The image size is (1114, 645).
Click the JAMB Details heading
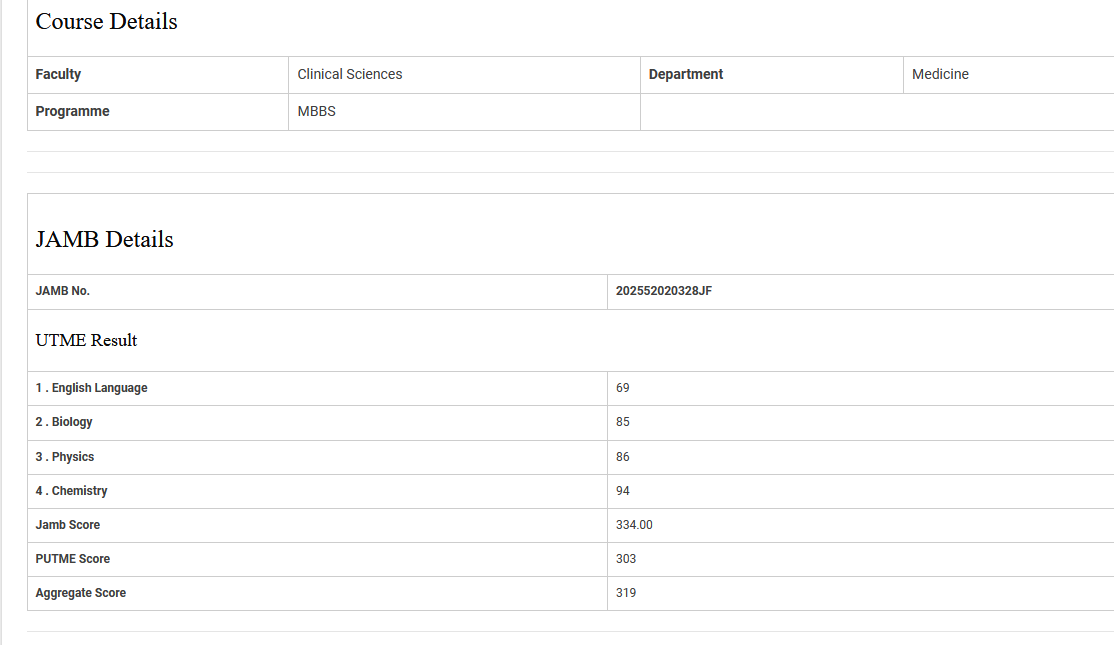(x=104, y=240)
